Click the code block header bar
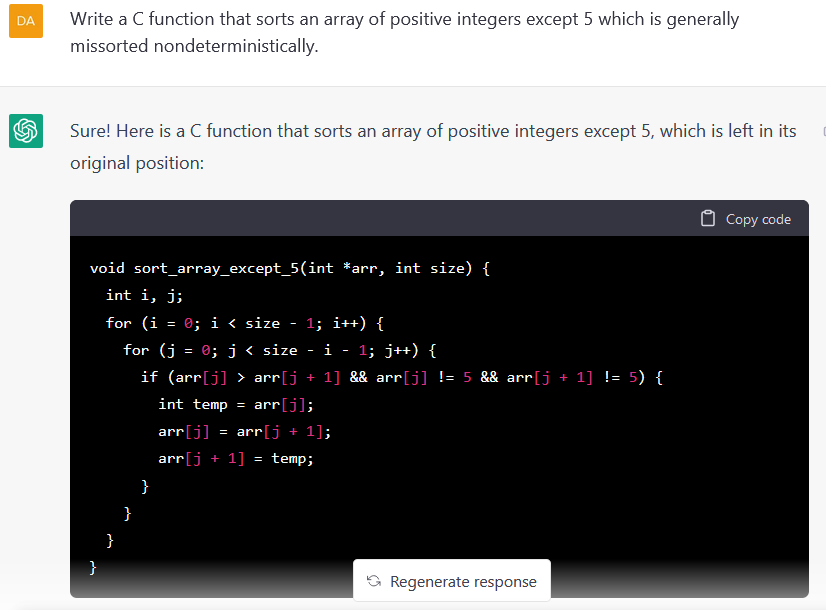Viewport: 826px width, 610px height. coord(400,219)
